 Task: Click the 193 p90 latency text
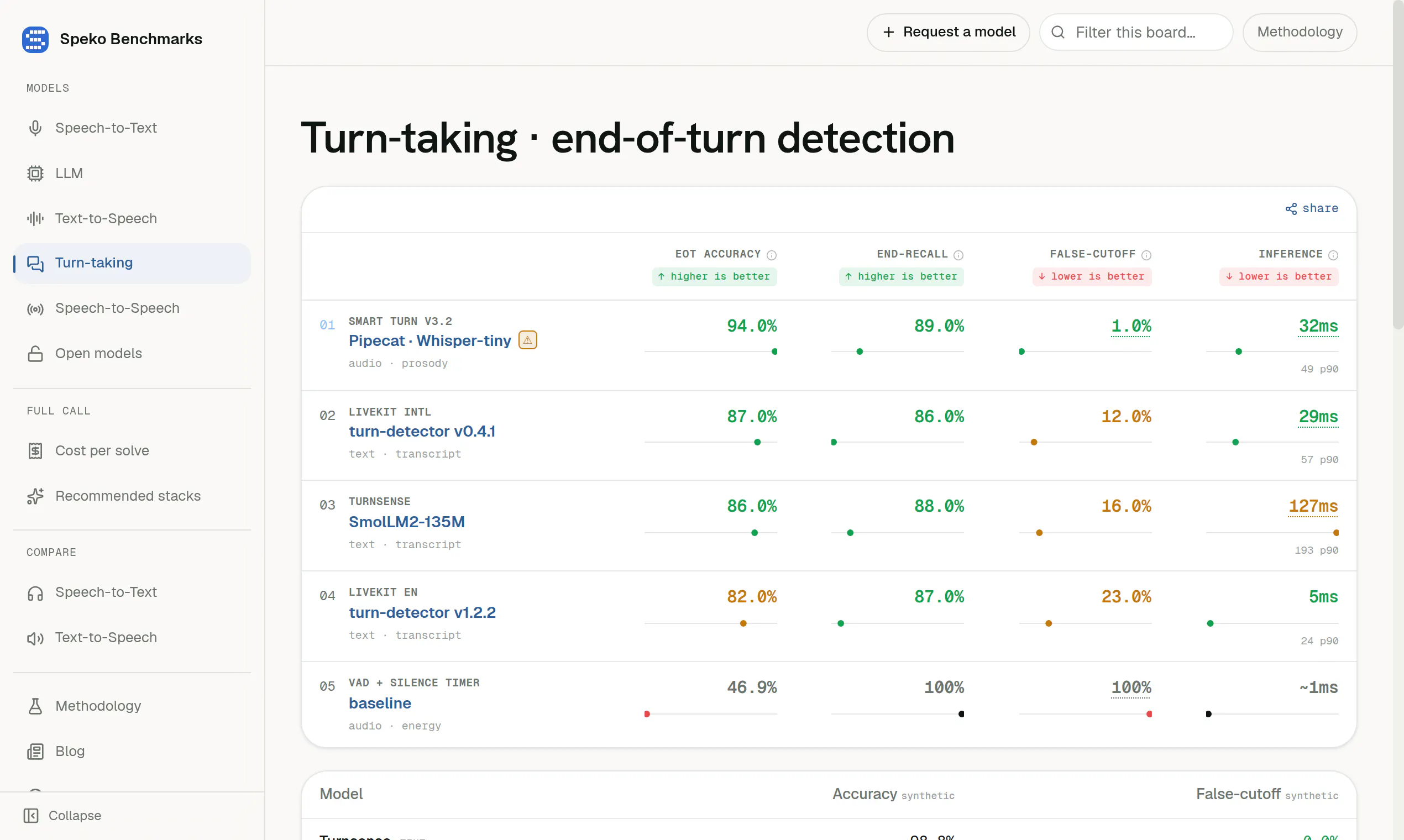(x=1316, y=550)
